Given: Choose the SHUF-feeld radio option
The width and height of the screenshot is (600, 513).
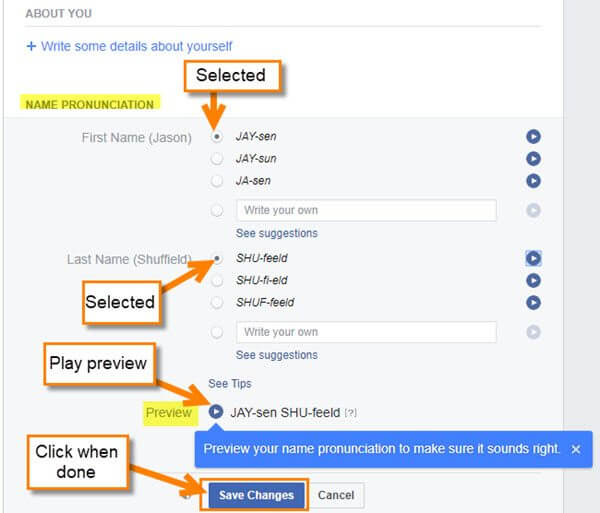Looking at the screenshot, I should coord(217,303).
